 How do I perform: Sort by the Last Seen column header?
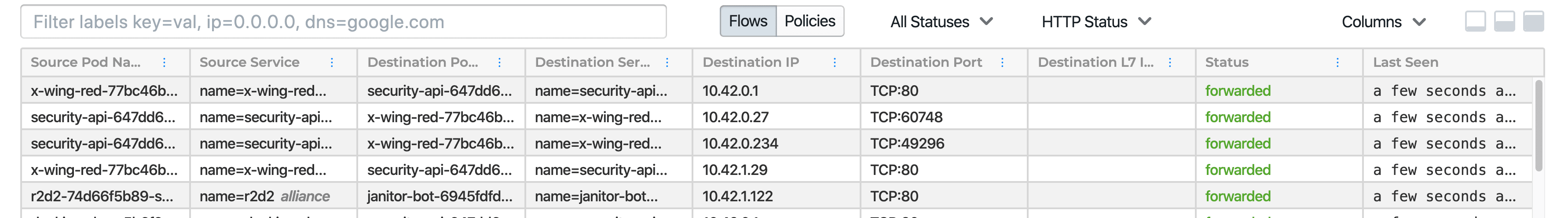point(1406,62)
